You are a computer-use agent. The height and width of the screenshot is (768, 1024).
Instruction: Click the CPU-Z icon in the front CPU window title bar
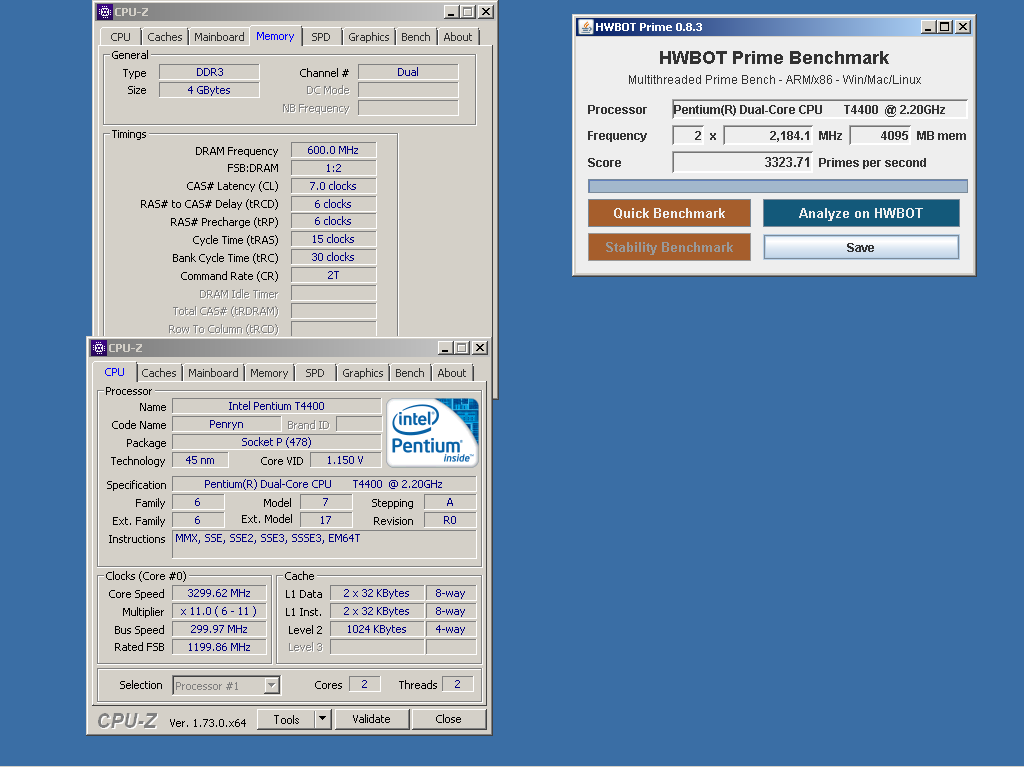pos(99,347)
